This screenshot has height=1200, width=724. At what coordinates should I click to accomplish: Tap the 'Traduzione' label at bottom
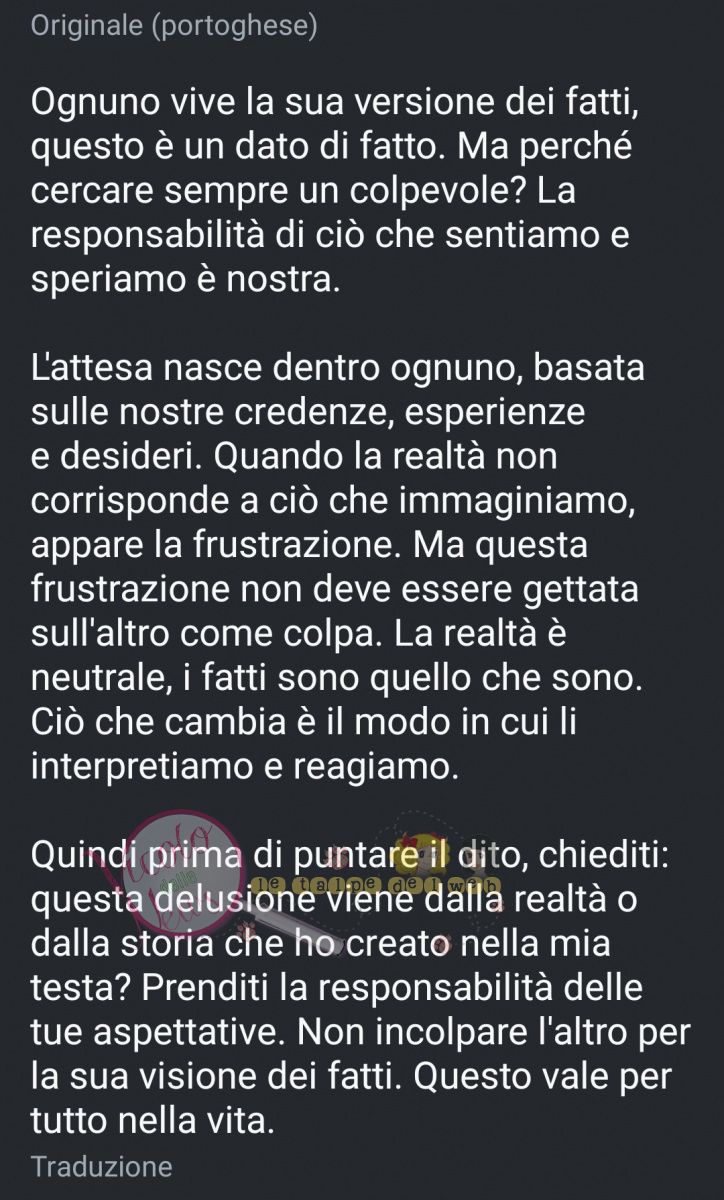[102, 1166]
